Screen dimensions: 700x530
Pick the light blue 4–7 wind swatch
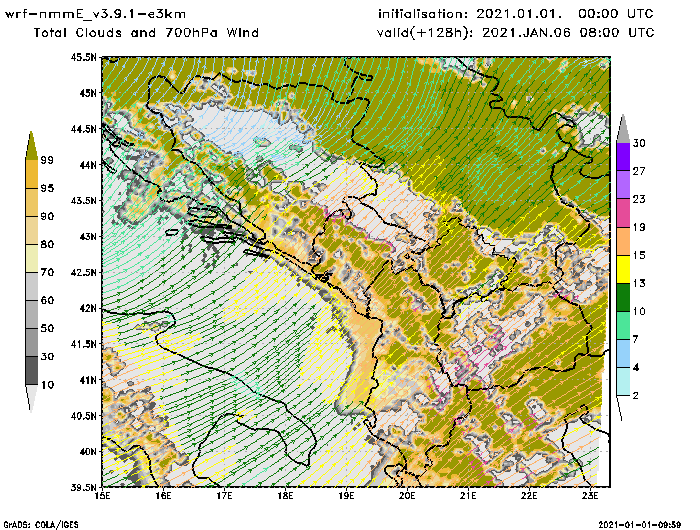623,354
